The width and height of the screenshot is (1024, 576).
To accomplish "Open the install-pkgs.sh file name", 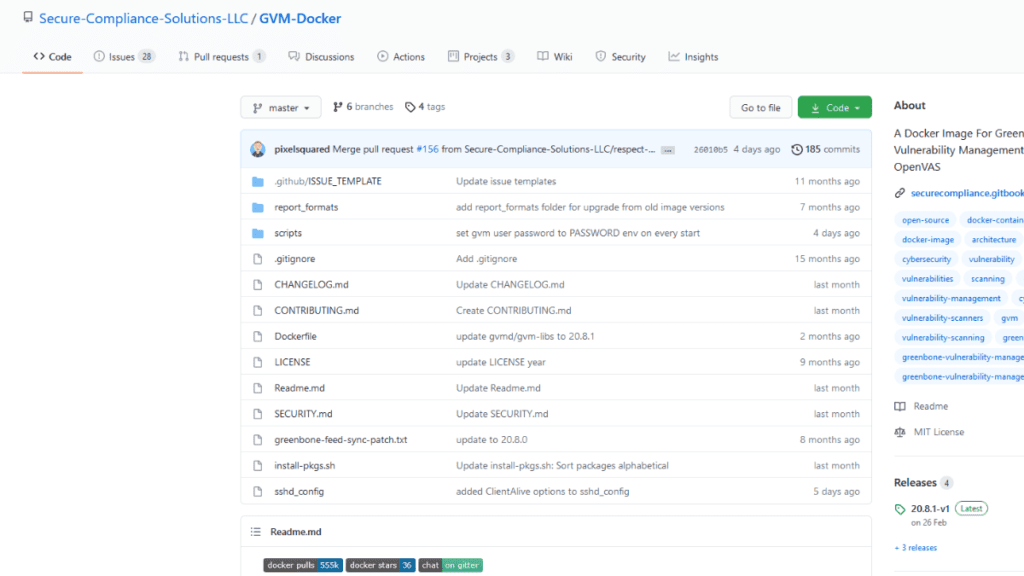I will (x=304, y=466).
